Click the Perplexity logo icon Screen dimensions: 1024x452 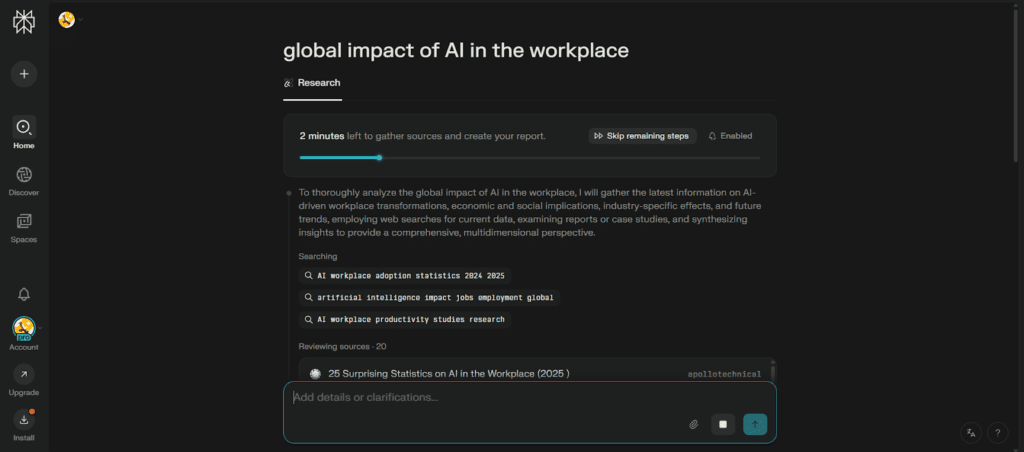pos(23,23)
